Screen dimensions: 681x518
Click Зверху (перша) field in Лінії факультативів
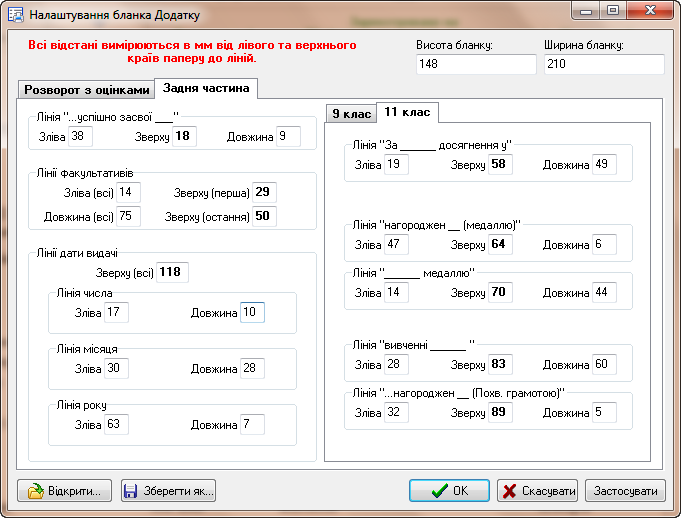pyautogui.click(x=263, y=193)
